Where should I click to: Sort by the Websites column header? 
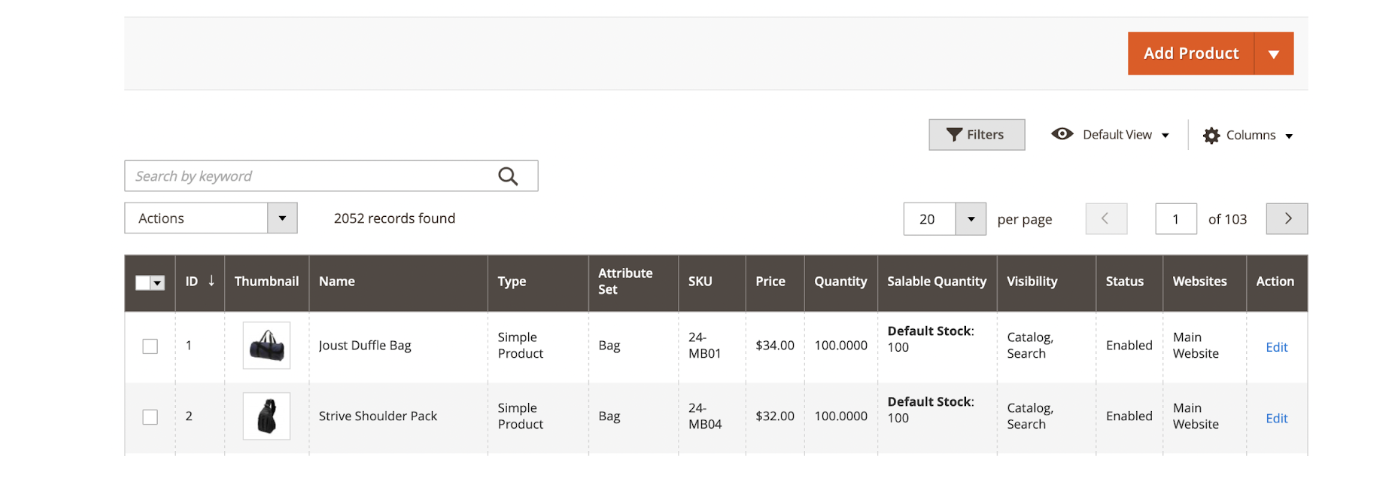[1204, 281]
